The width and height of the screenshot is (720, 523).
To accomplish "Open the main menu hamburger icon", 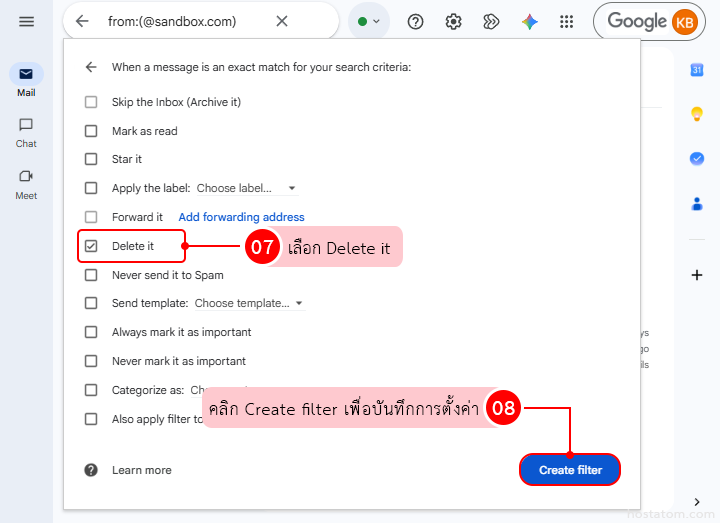I will 26,22.
